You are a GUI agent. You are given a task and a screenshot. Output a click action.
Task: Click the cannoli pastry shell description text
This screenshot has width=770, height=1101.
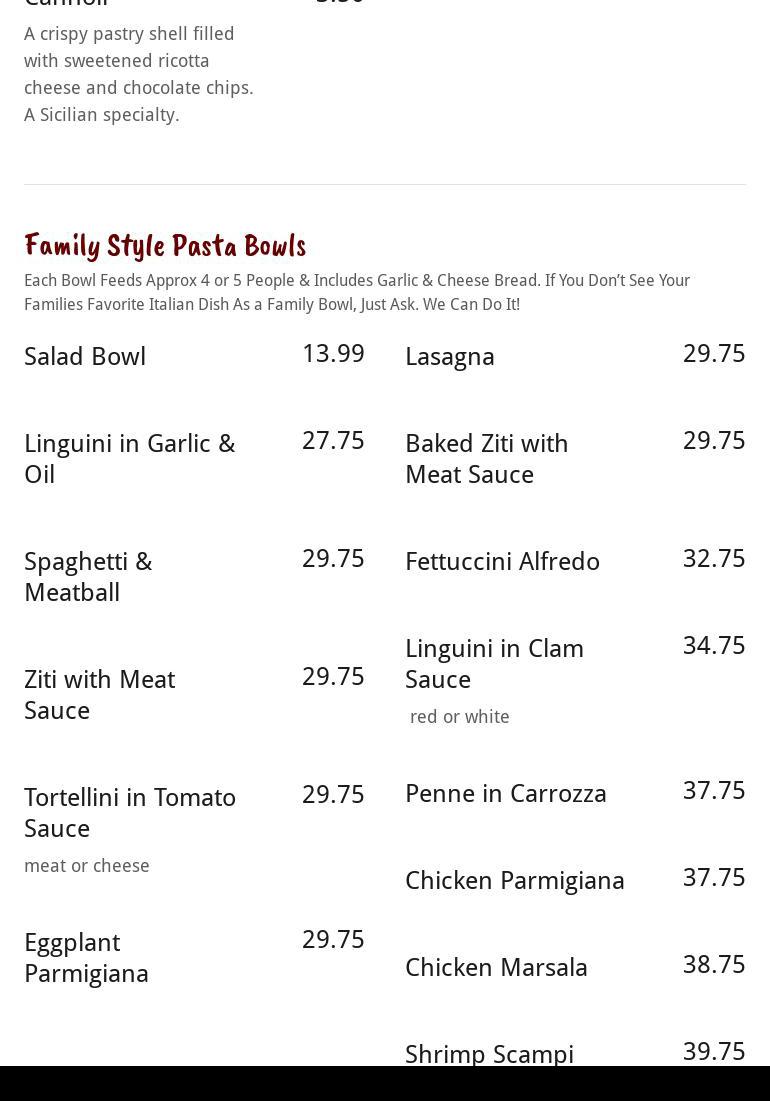coord(139,74)
